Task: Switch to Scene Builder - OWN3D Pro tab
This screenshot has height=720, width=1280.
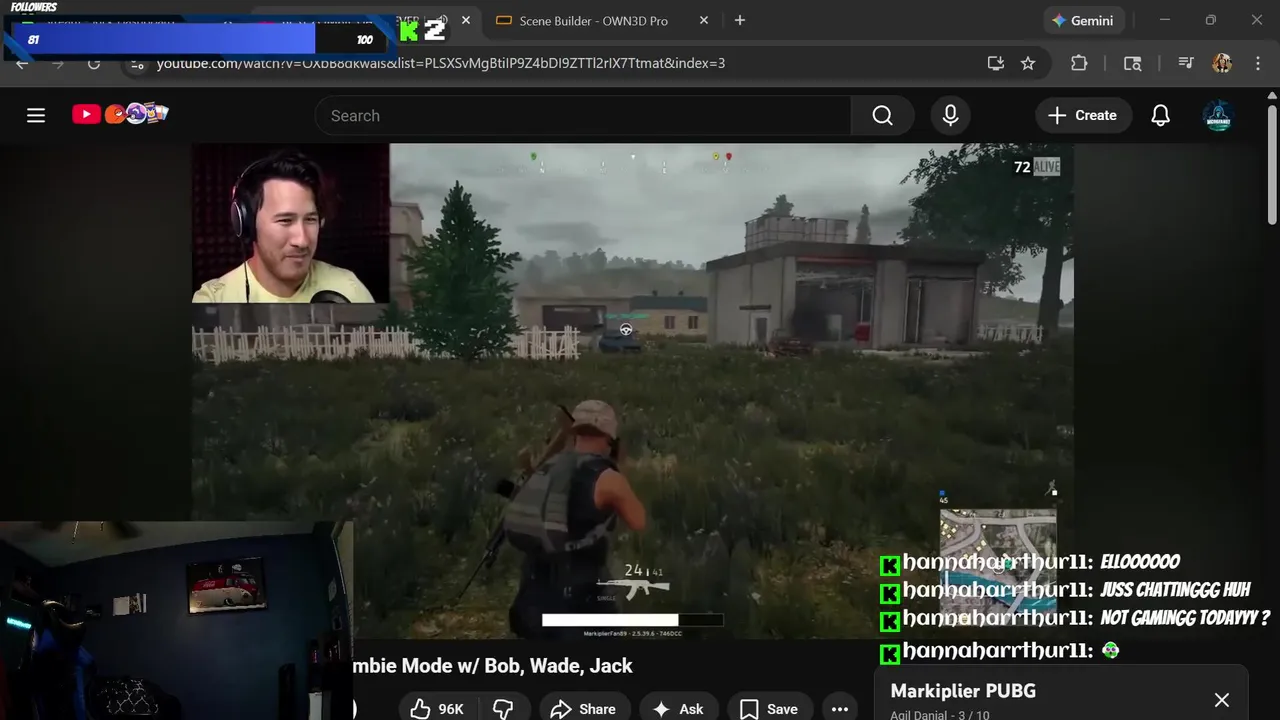Action: pos(593,20)
